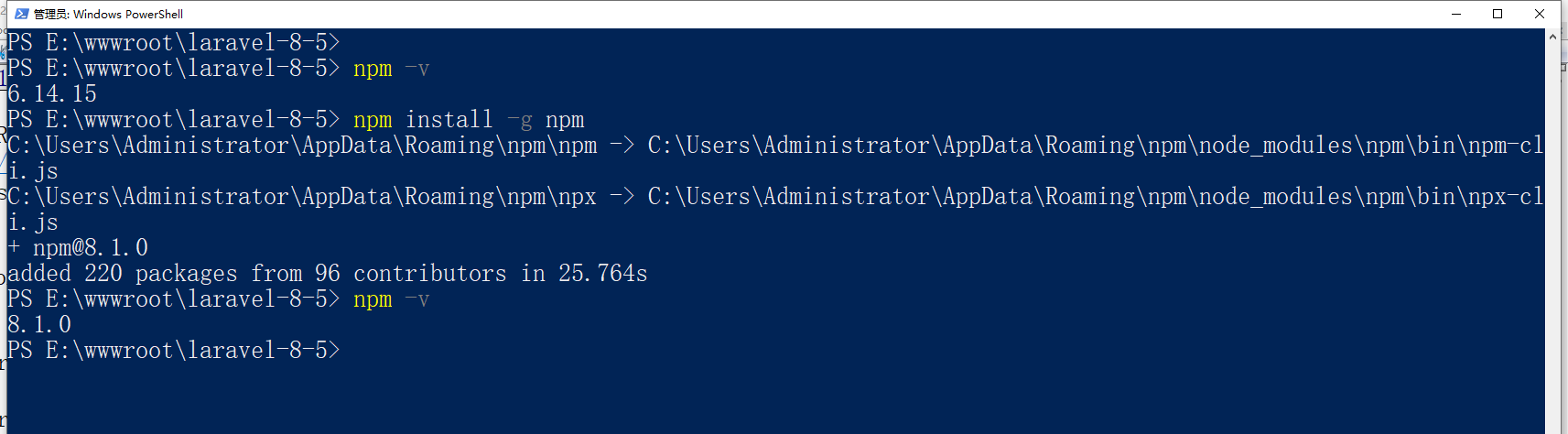The height and width of the screenshot is (434, 1568).
Task: Click the topmost empty prompt line
Action: pos(174,43)
